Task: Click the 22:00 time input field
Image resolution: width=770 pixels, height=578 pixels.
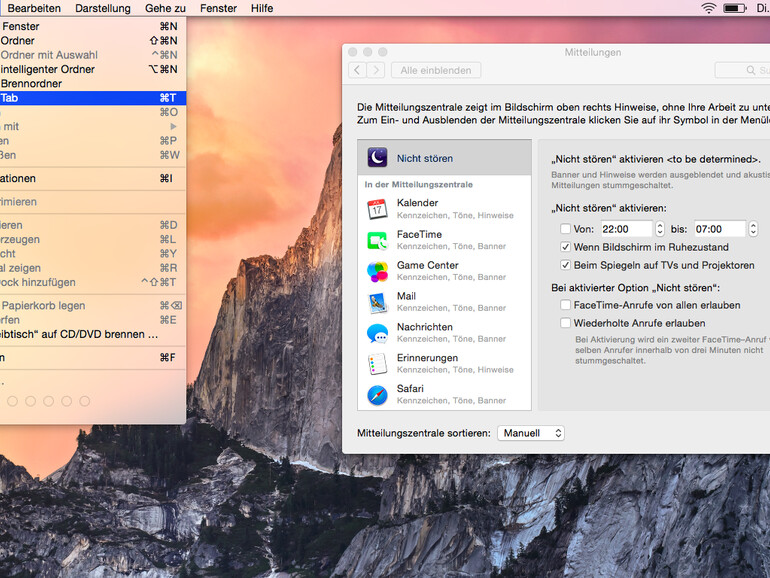Action: pos(625,229)
